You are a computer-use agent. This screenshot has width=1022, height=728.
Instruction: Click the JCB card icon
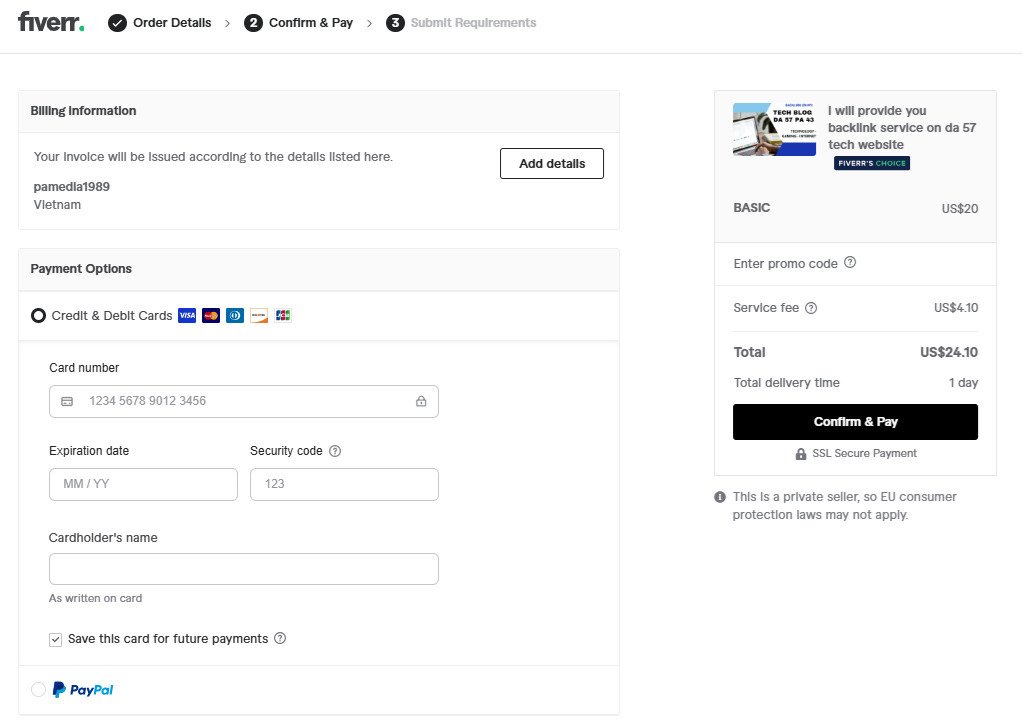pyautogui.click(x=283, y=316)
